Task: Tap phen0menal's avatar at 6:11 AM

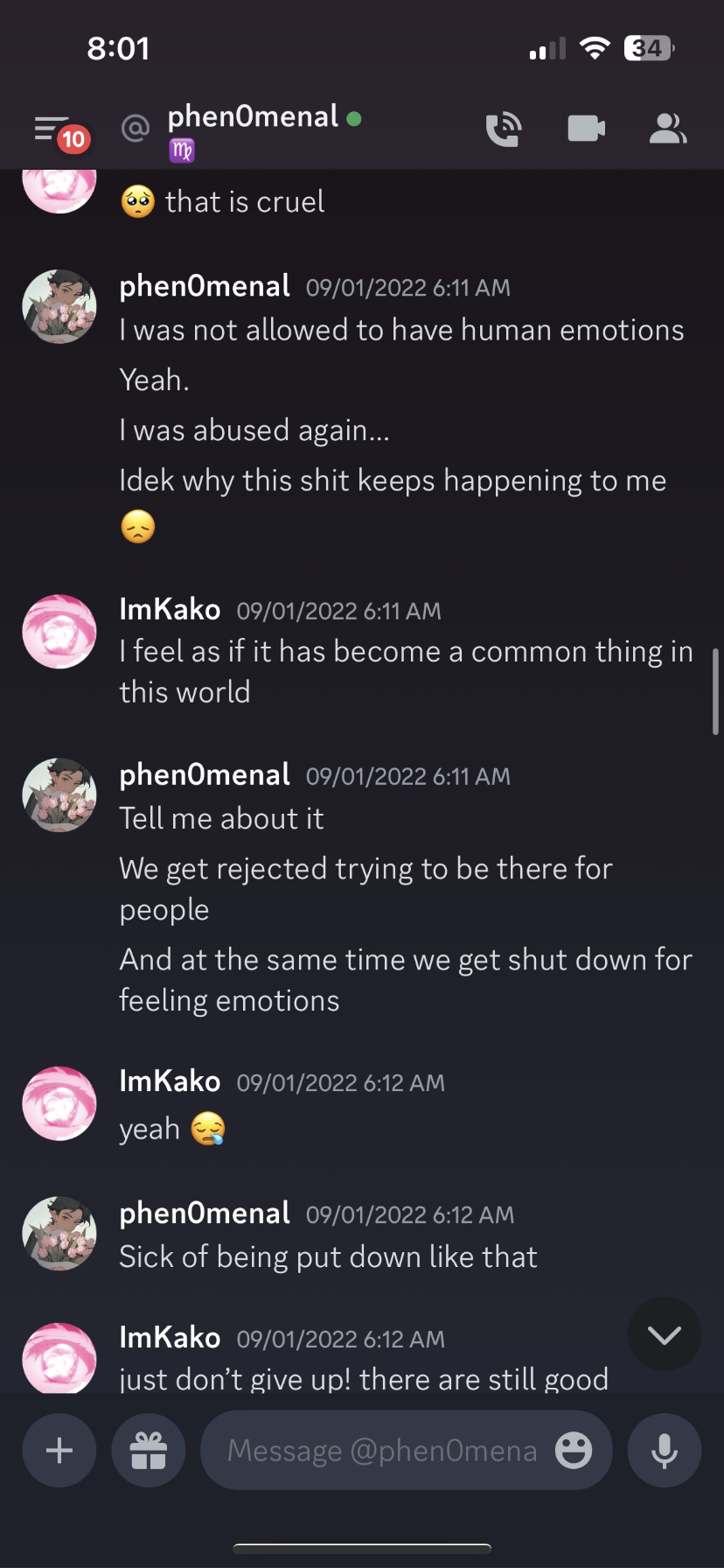Action: click(x=59, y=306)
